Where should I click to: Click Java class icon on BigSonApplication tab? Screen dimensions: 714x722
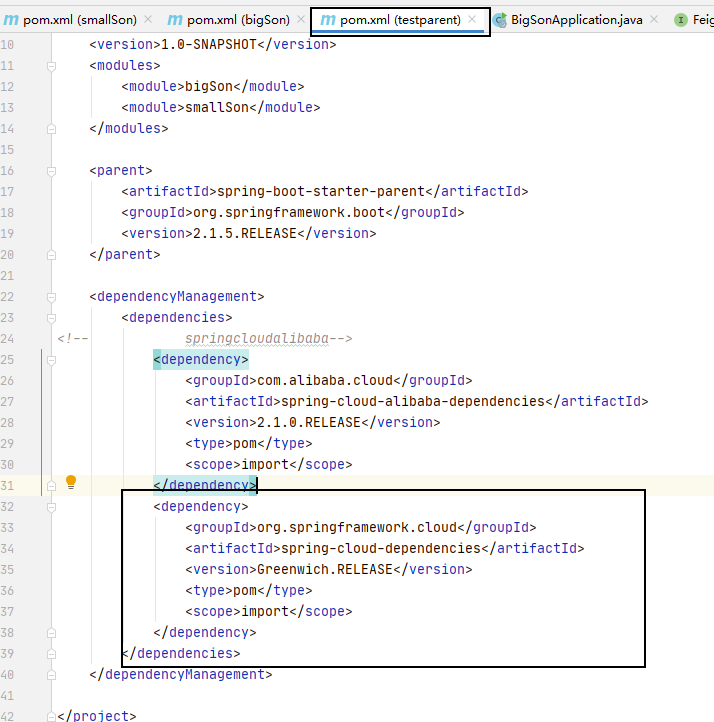[x=500, y=20]
